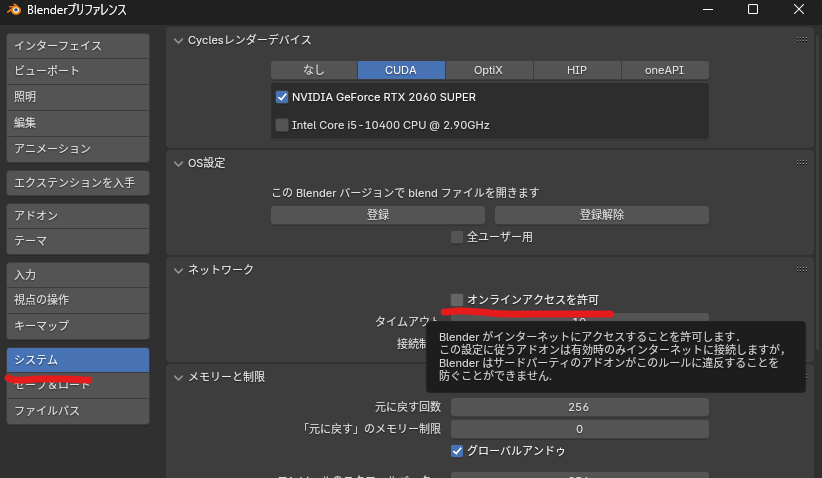Collapse the メモリーと制限 panel
822x478 pixels.
point(178,377)
